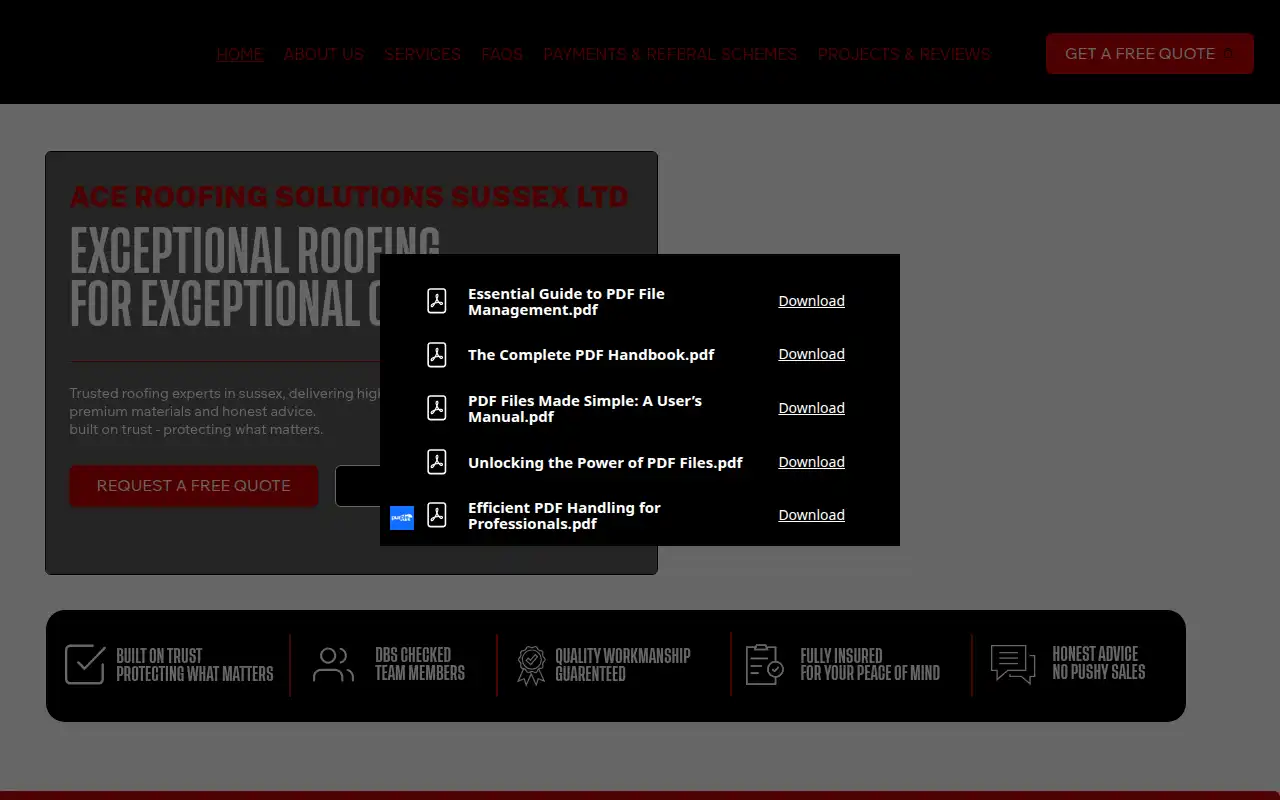The height and width of the screenshot is (800, 1280).
Task: Download PDF Files Made Simple User's Manual
Action: tap(812, 408)
